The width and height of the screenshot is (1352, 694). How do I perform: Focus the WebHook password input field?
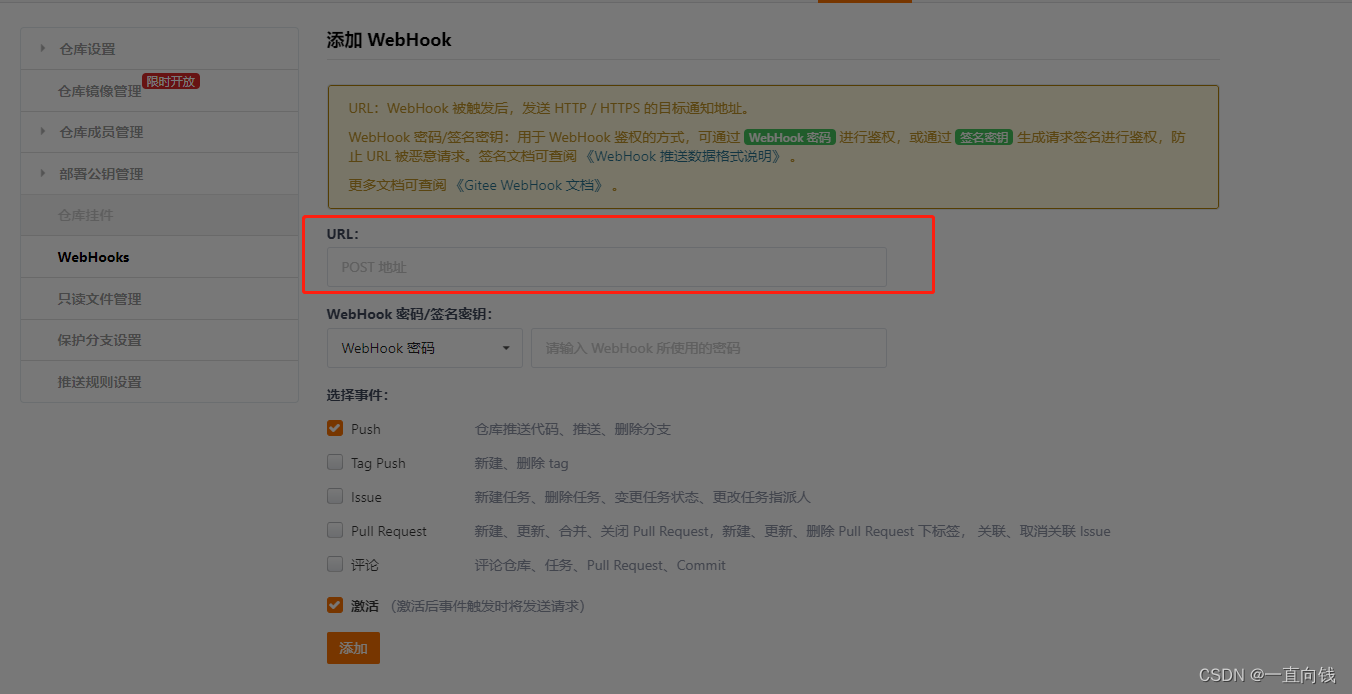coord(709,348)
